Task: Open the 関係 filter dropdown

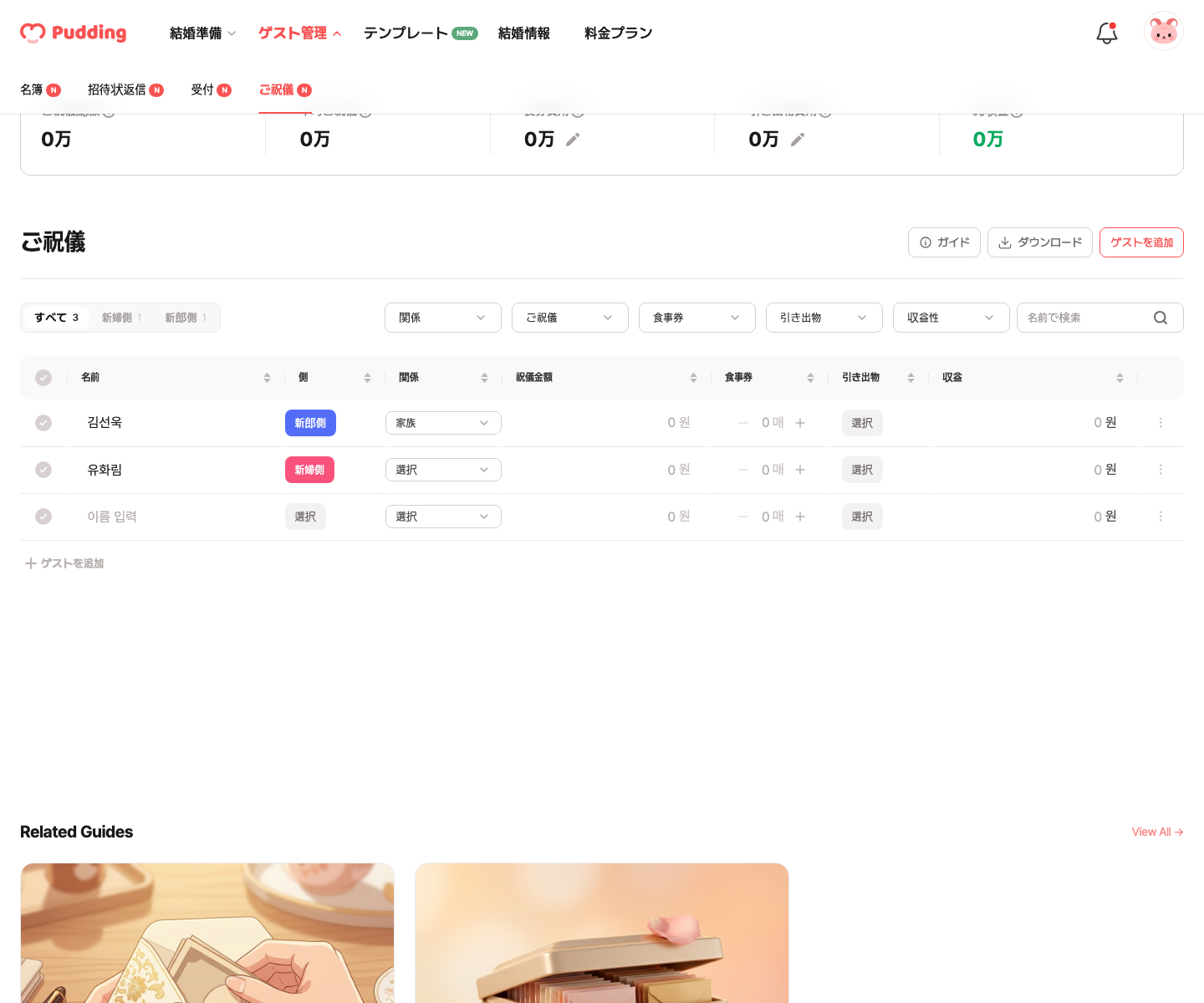Action: (443, 318)
